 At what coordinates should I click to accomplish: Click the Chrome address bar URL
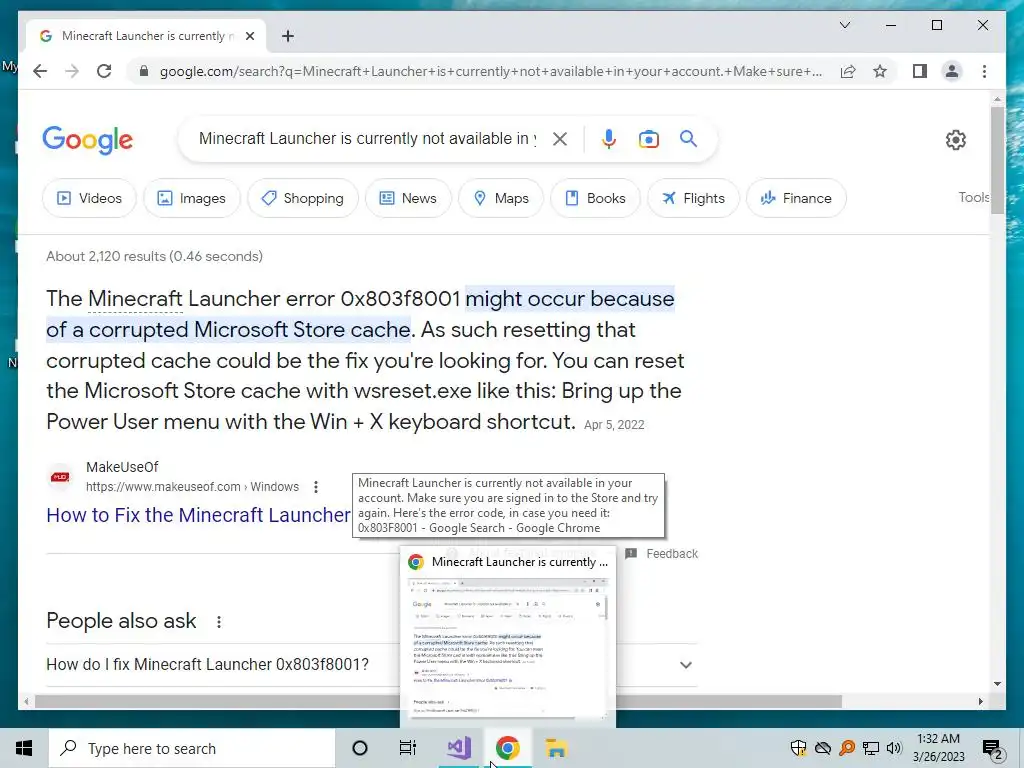pos(491,71)
